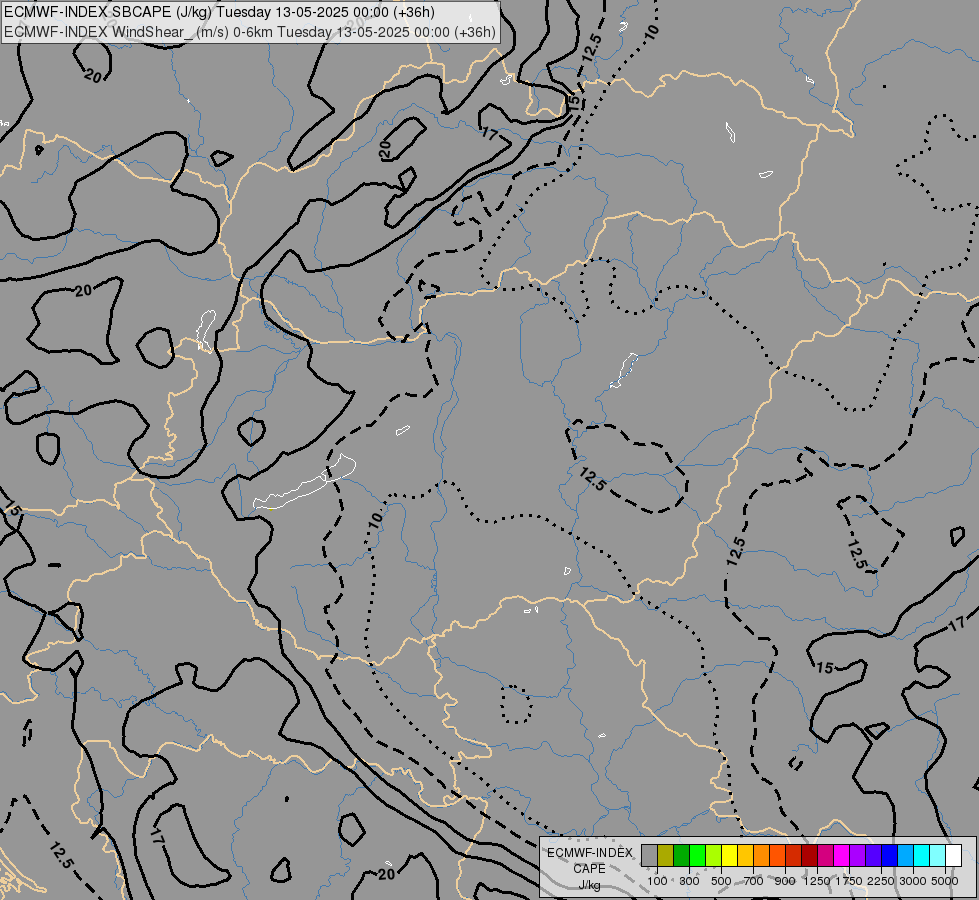Screen dimensions: 979x900
Task: Click the SBCAPE title line in the header
Action: [219, 12]
